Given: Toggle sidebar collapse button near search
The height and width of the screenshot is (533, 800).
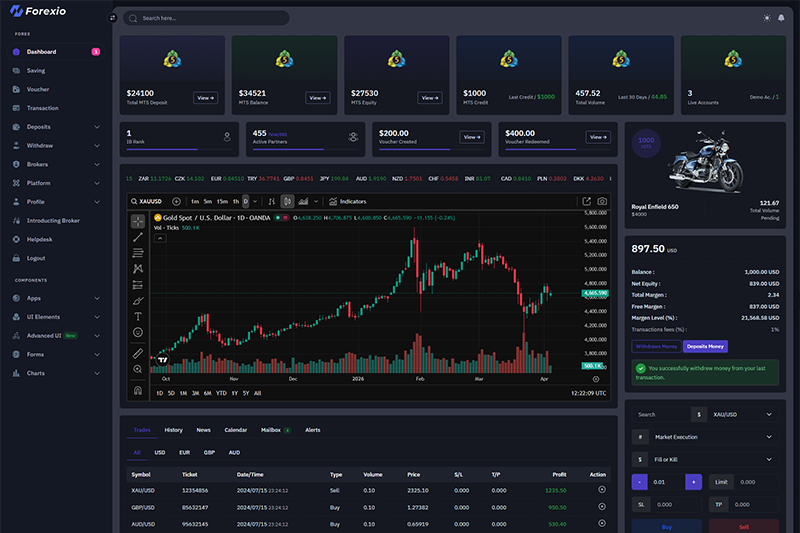Looking at the screenshot, I should pos(113,18).
